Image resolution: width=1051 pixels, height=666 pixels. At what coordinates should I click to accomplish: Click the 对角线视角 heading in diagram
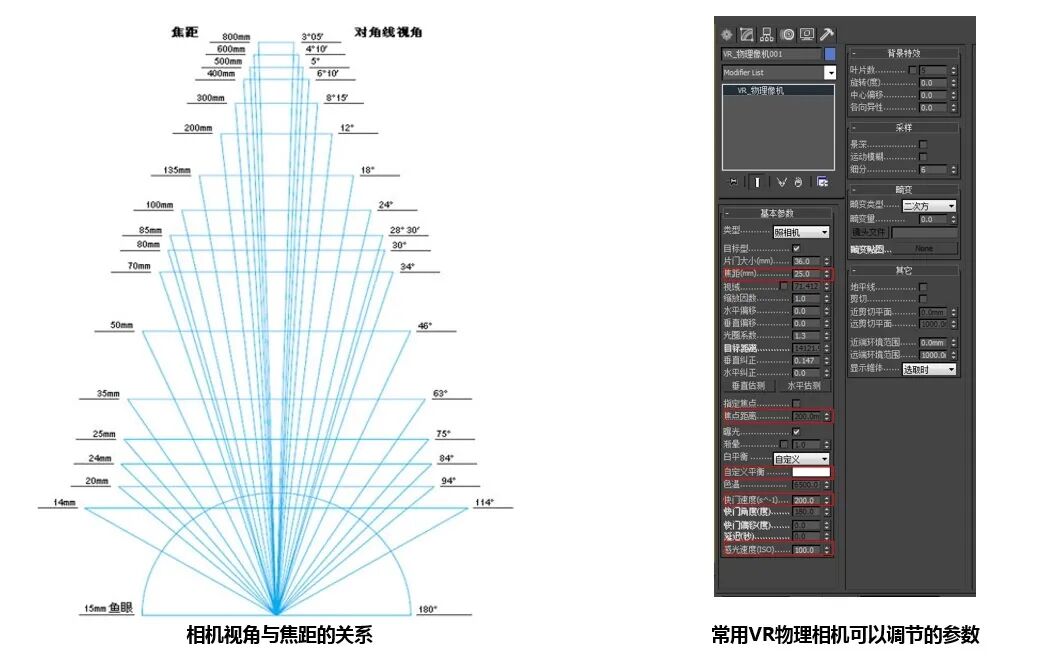click(x=388, y=31)
